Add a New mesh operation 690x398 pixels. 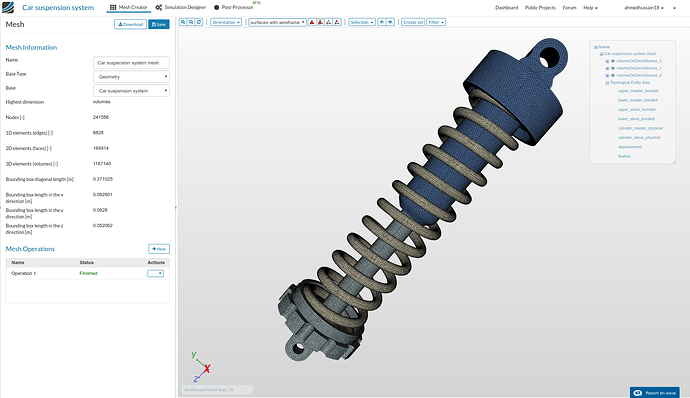click(159, 249)
